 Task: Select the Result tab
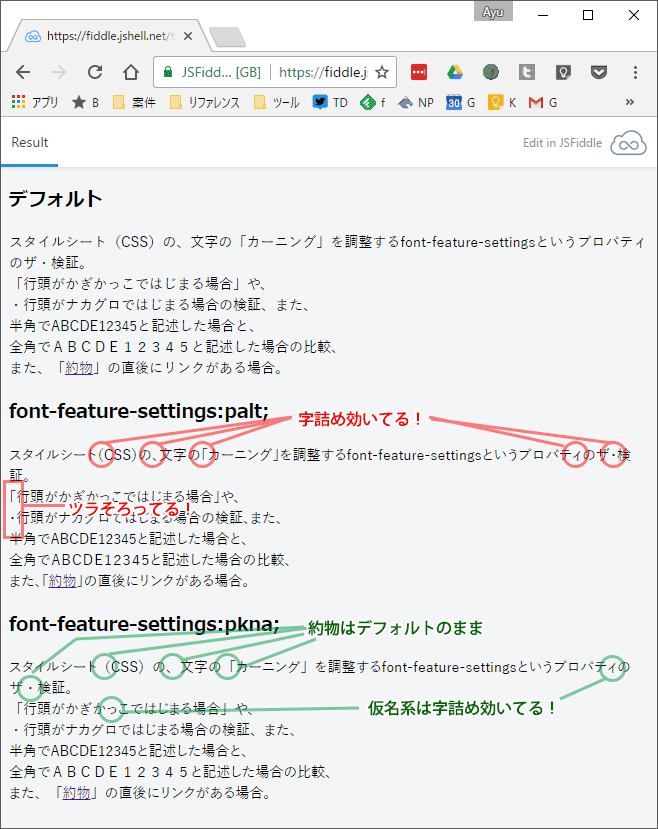[x=29, y=143]
